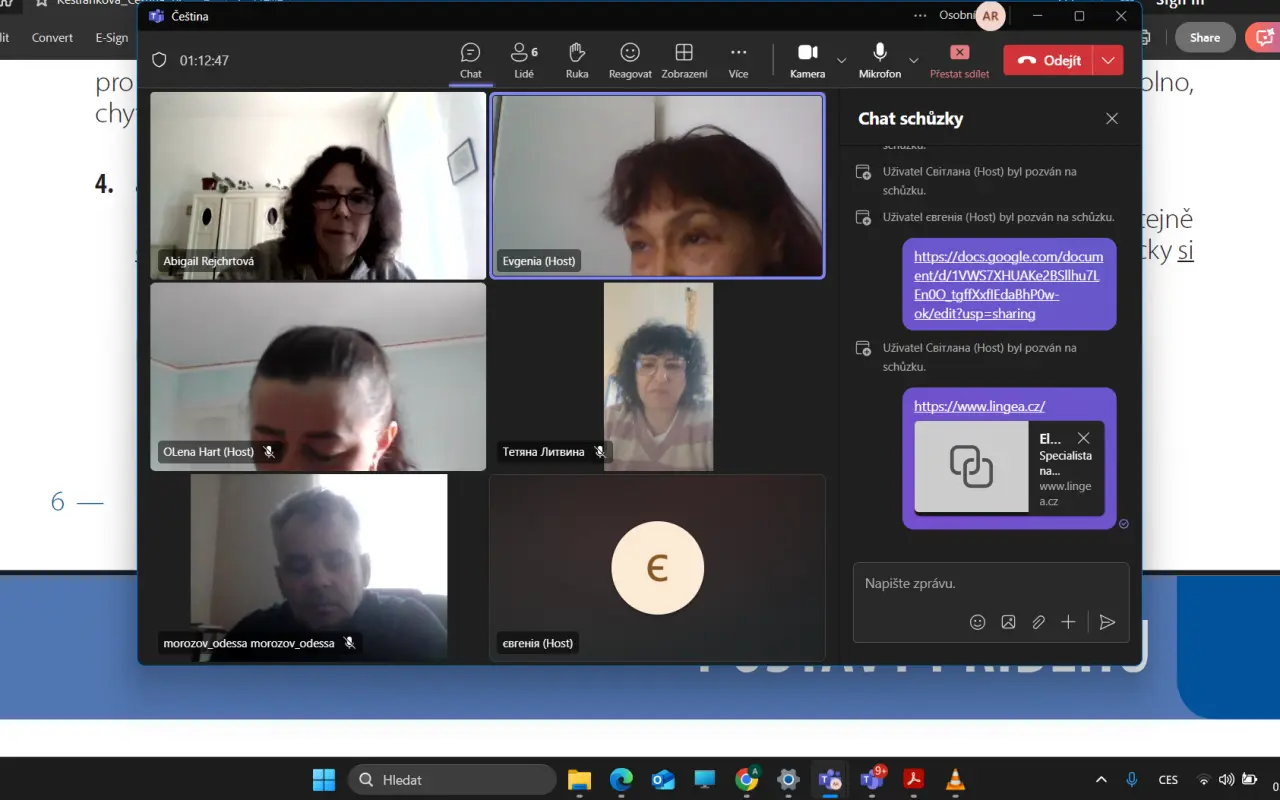Expand the camera options dropdown arrow

click(x=841, y=60)
